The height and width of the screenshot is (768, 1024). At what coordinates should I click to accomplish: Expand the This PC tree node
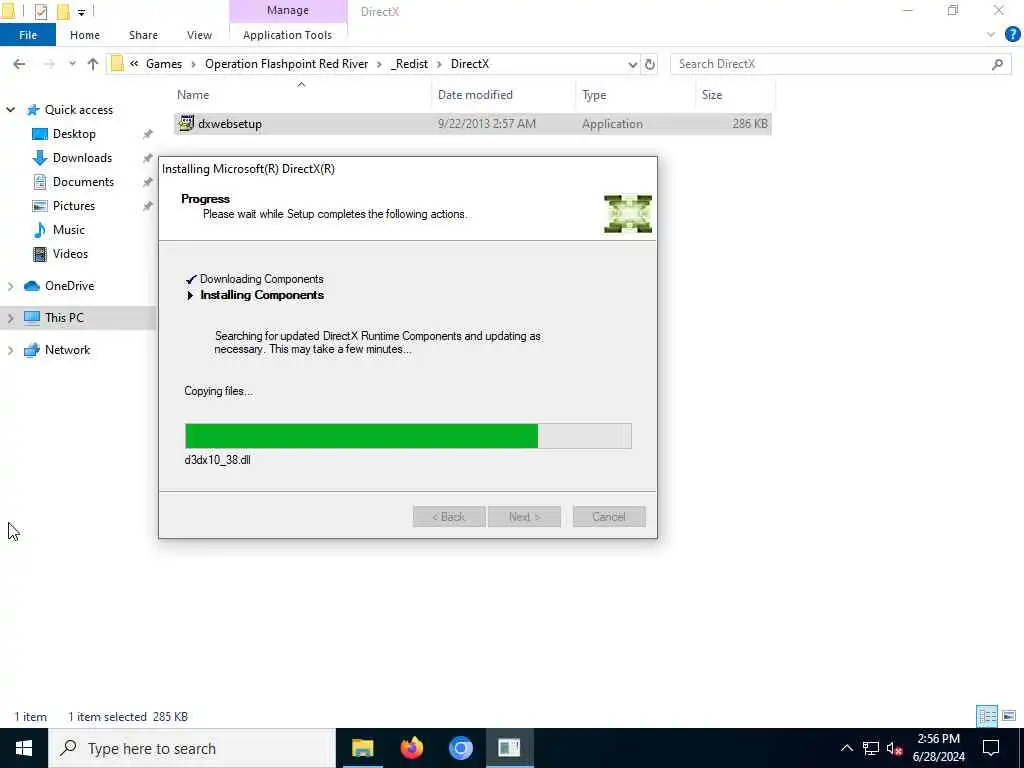pos(10,318)
